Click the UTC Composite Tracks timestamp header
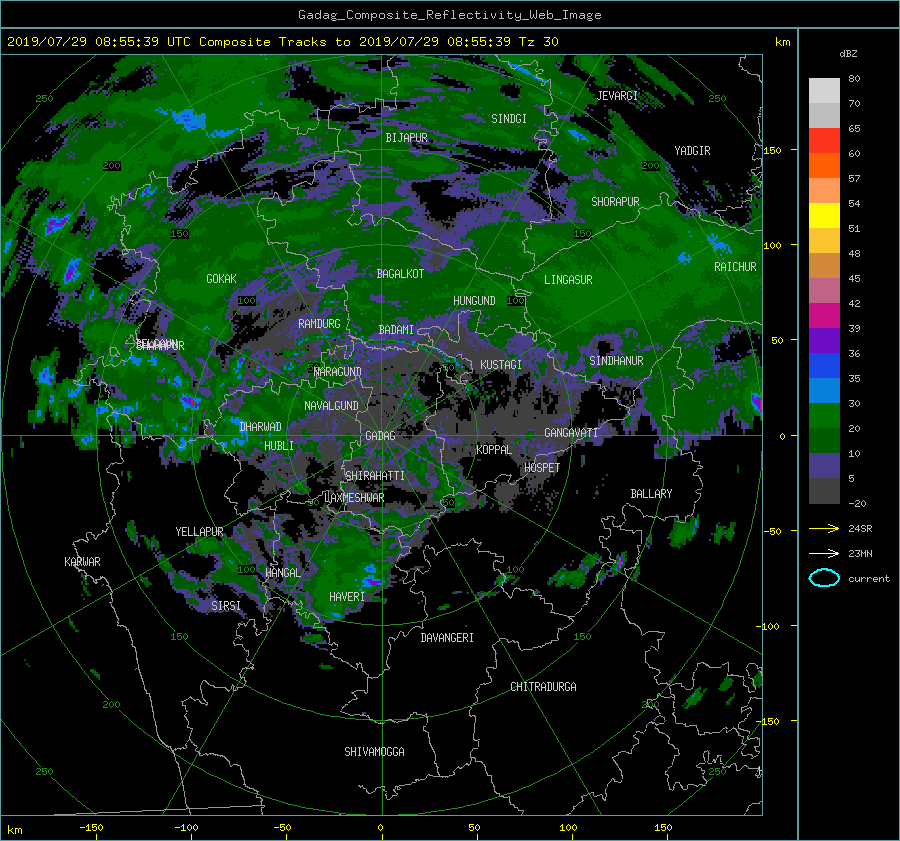This screenshot has width=900, height=841. (x=282, y=42)
